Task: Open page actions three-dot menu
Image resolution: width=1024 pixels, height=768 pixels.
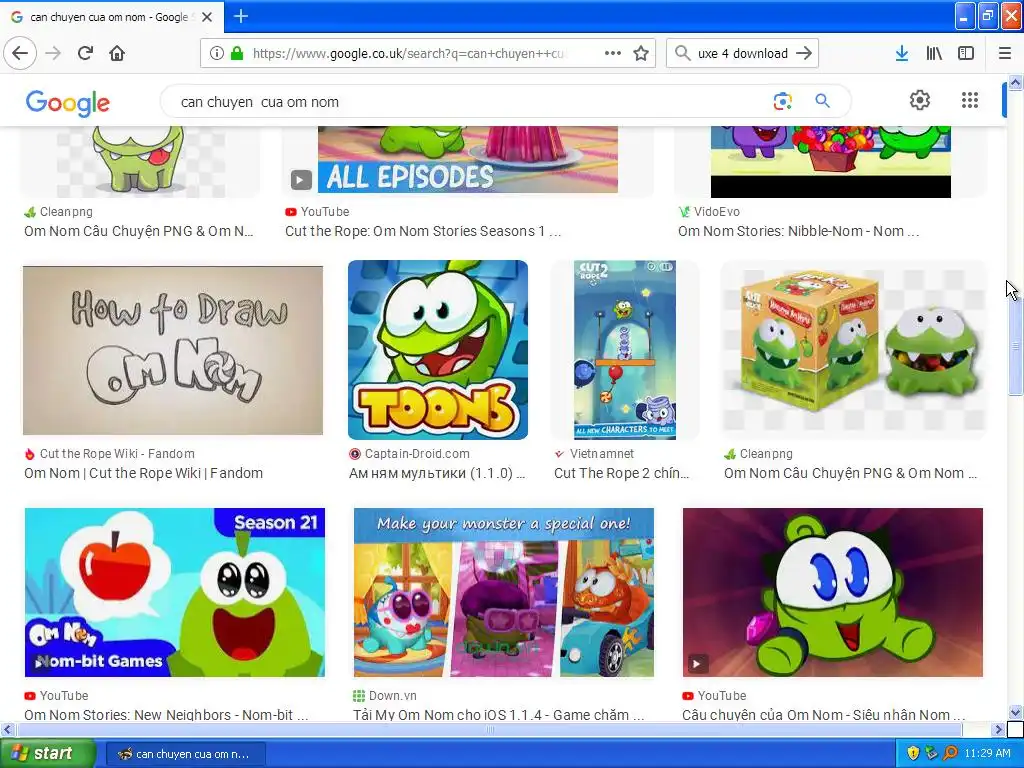Action: tap(613, 53)
